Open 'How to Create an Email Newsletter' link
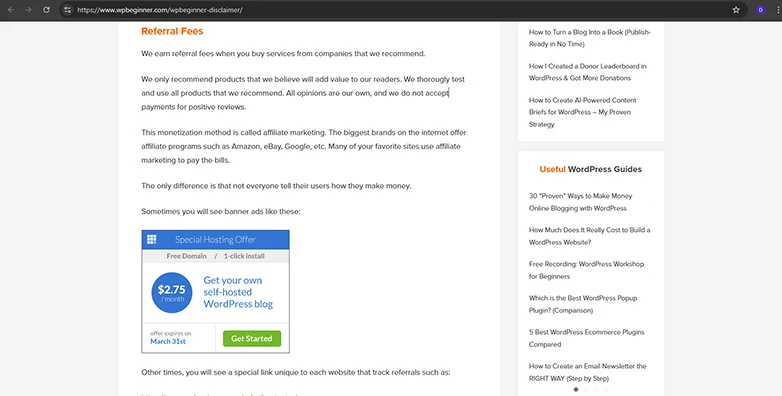 587,372
